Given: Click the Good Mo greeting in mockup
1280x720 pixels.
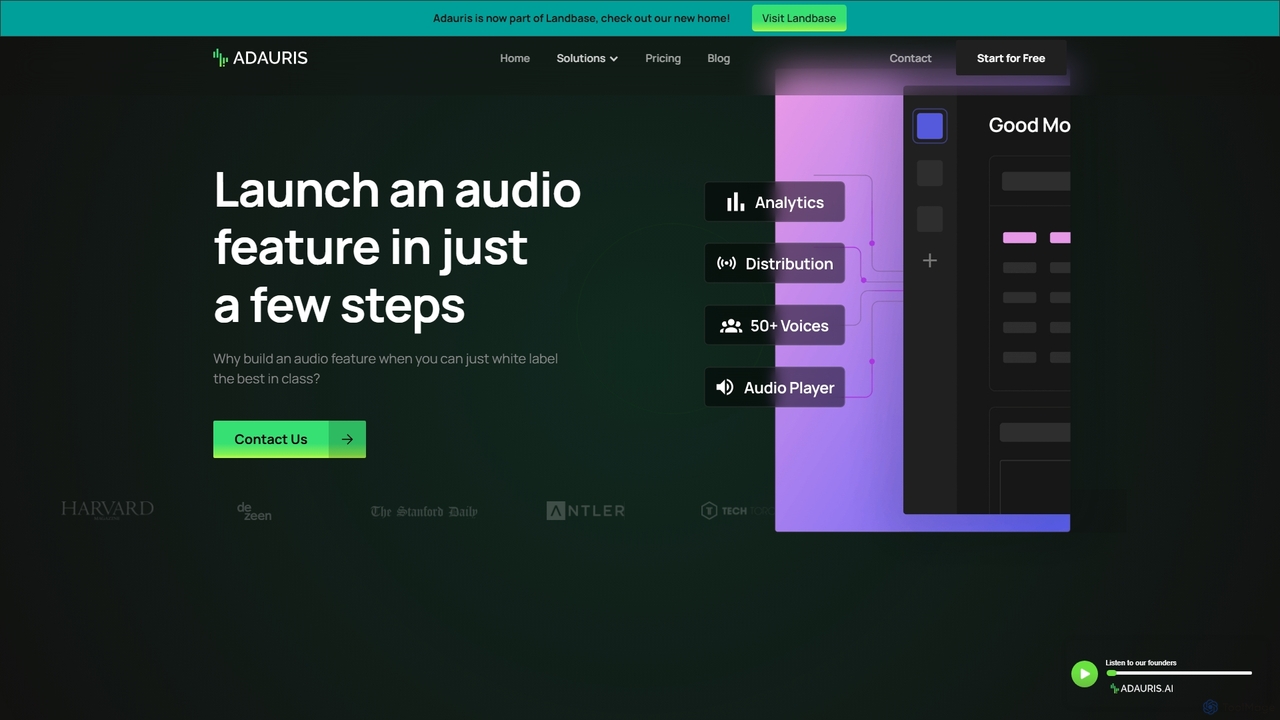Looking at the screenshot, I should pyautogui.click(x=1029, y=125).
